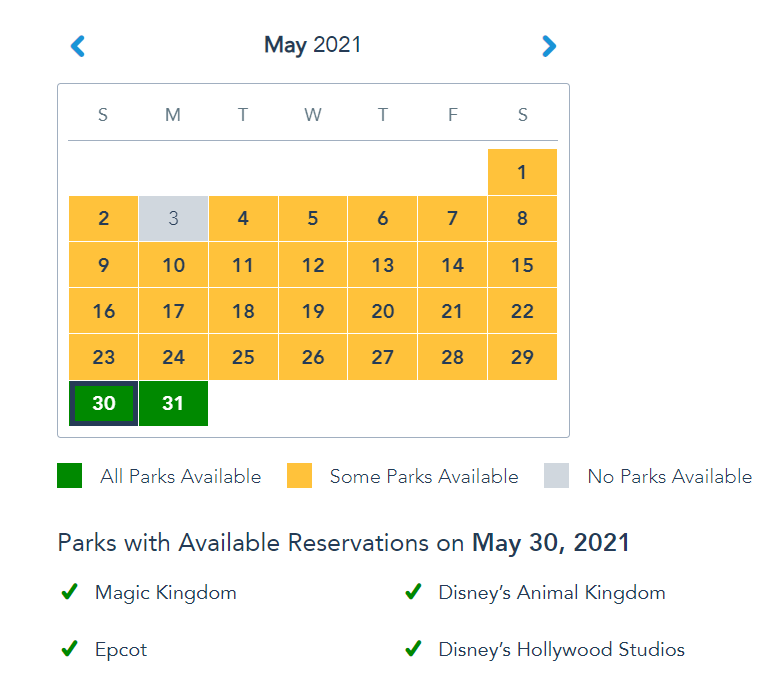Click the gray No Parks Available swatch
Image resolution: width=769 pixels, height=678 pixels.
click(x=557, y=476)
